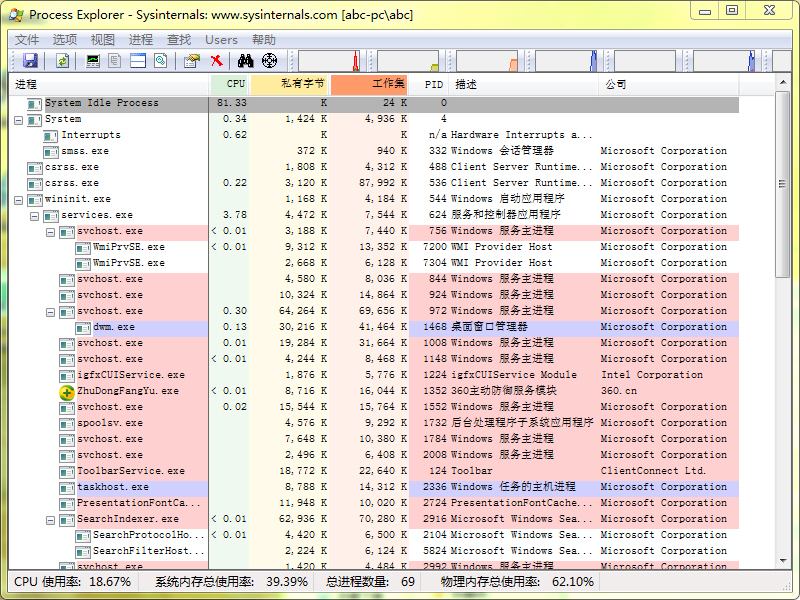The height and width of the screenshot is (600, 800).
Task: Click the red X Kill Process icon
Action: [217, 61]
